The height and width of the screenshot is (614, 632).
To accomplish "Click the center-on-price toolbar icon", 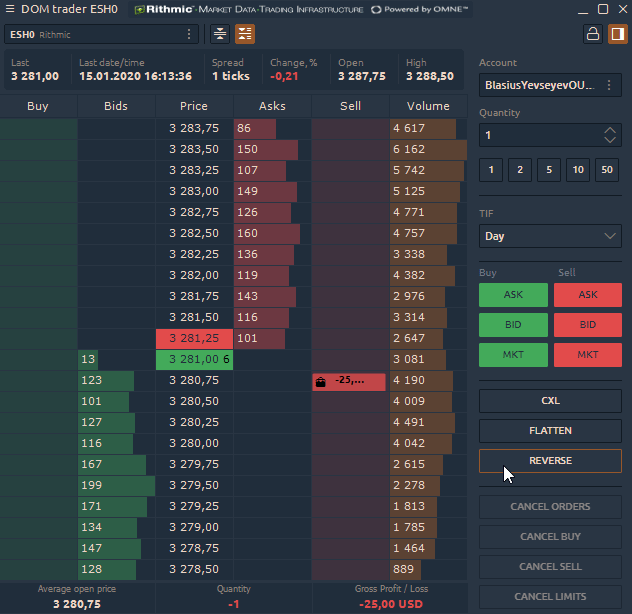I will (x=220, y=34).
